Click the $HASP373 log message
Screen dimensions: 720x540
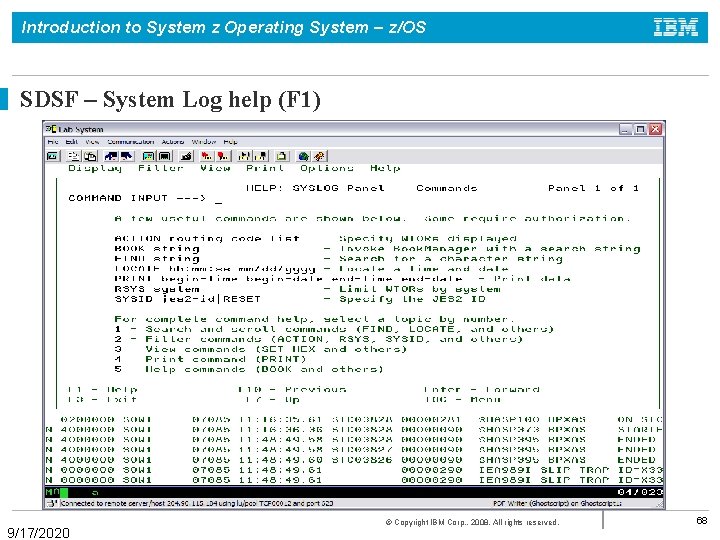coord(509,429)
